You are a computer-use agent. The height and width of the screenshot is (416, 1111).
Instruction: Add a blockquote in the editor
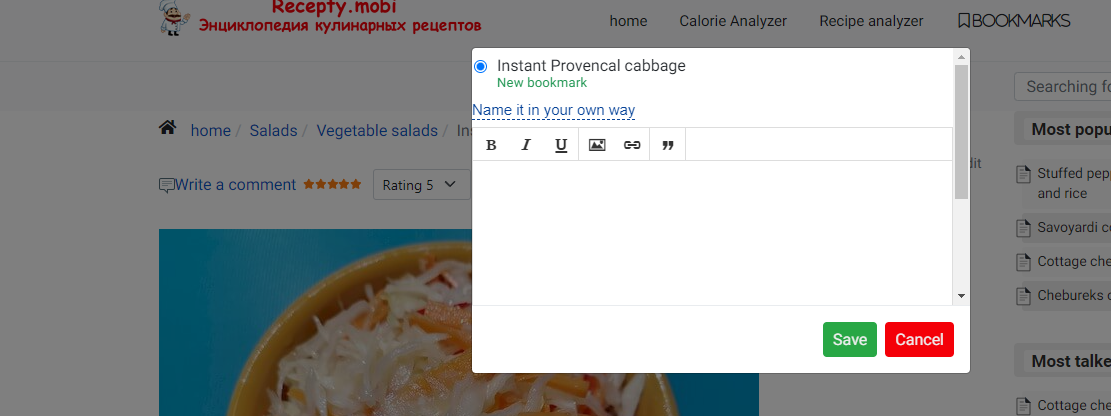(x=668, y=145)
